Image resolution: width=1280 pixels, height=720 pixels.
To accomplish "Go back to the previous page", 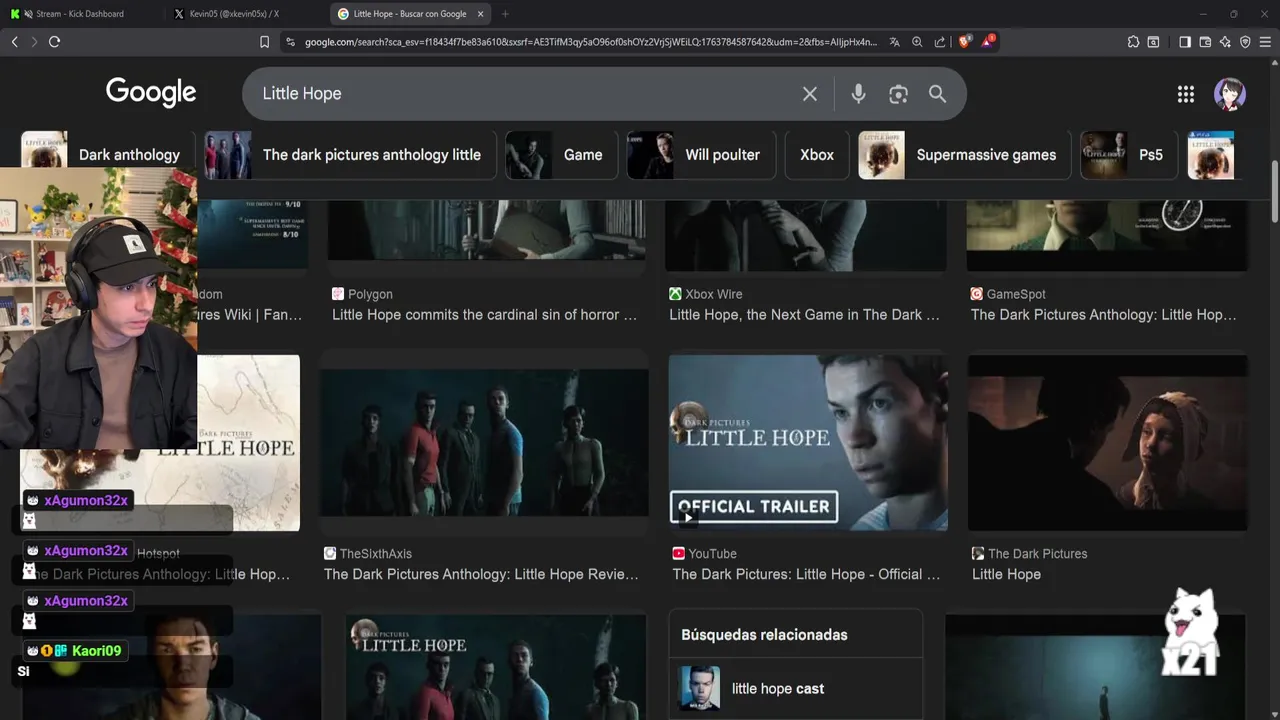I will 14,42.
